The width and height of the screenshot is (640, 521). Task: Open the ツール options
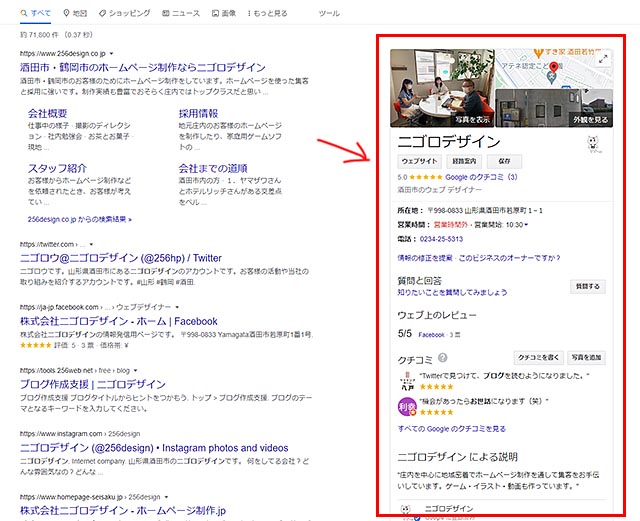coord(329,13)
